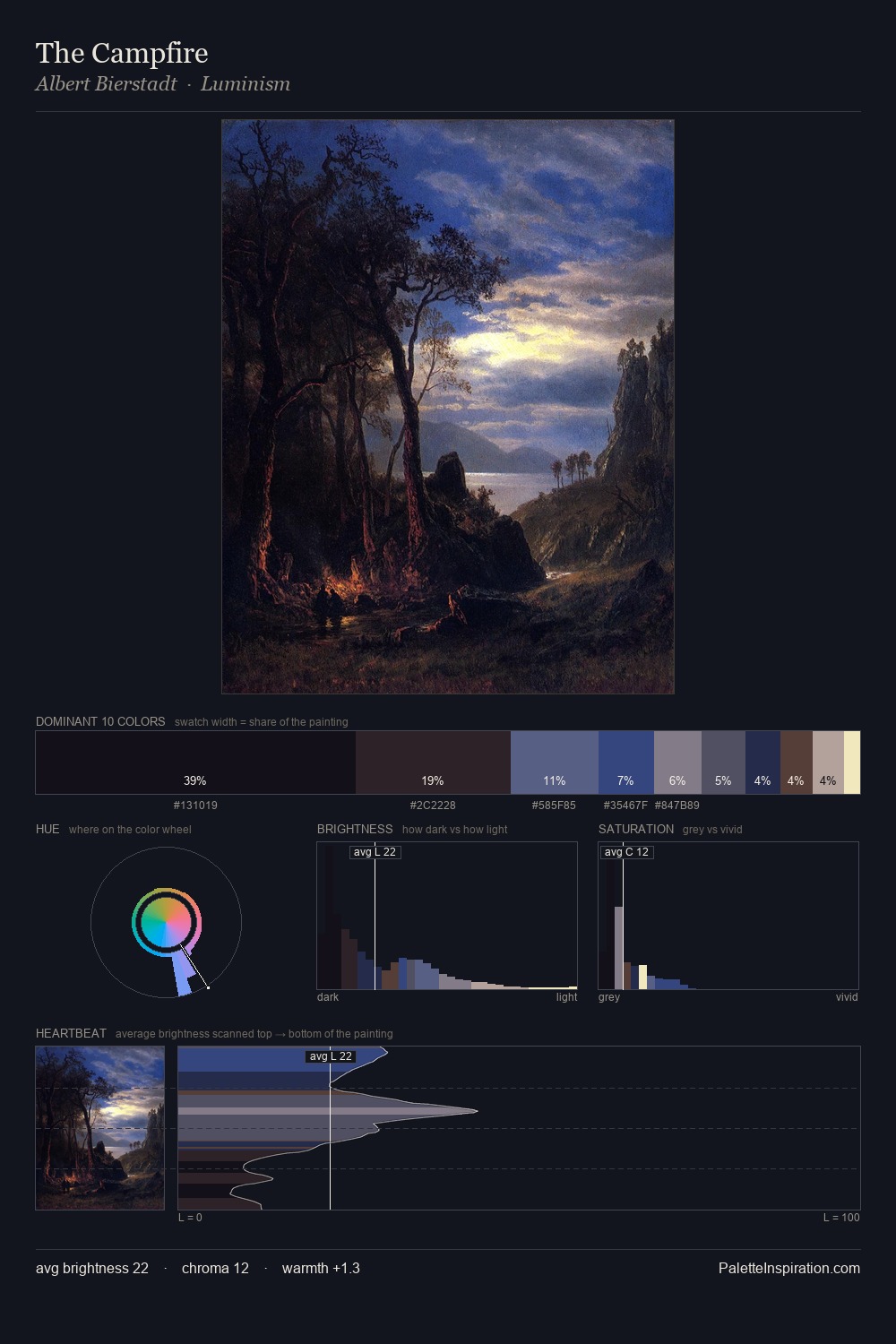The height and width of the screenshot is (1344, 896).
Task: Click the 'avg L 22' label in the Heartbeat chart
Action: (x=331, y=1056)
